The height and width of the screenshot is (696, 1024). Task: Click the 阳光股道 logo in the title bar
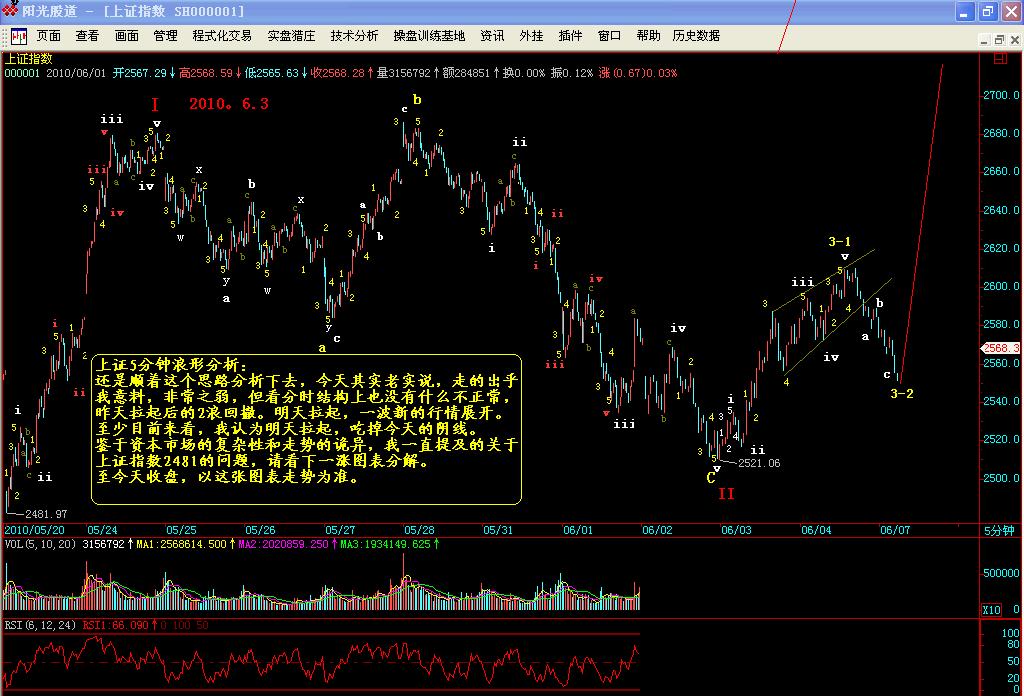(10, 11)
